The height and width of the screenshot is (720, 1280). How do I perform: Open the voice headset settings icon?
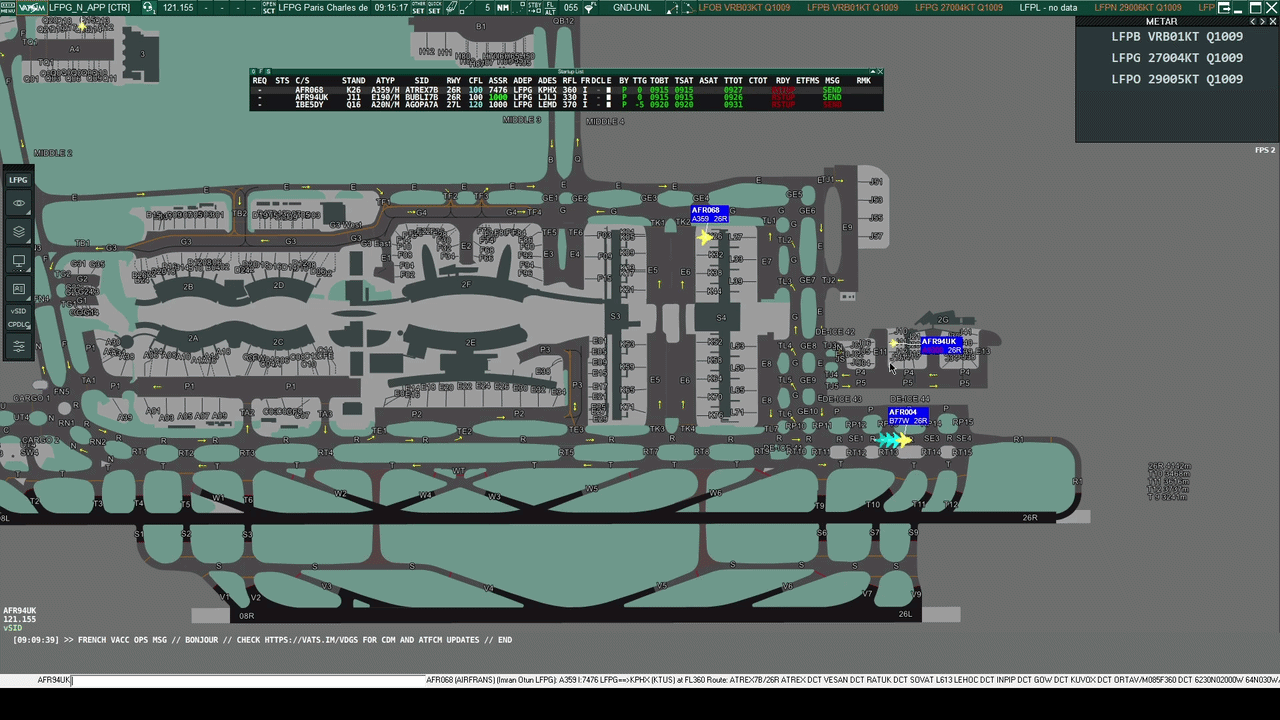(x=148, y=7)
